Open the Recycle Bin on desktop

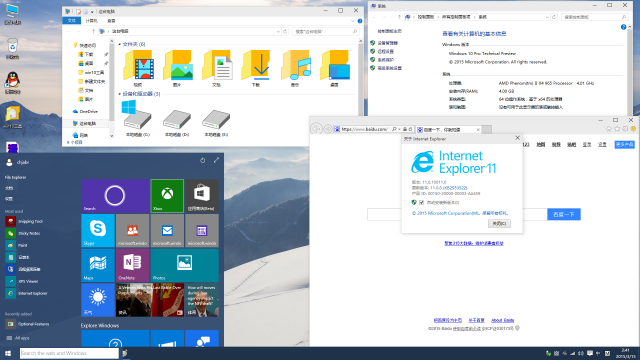pyautogui.click(x=13, y=49)
